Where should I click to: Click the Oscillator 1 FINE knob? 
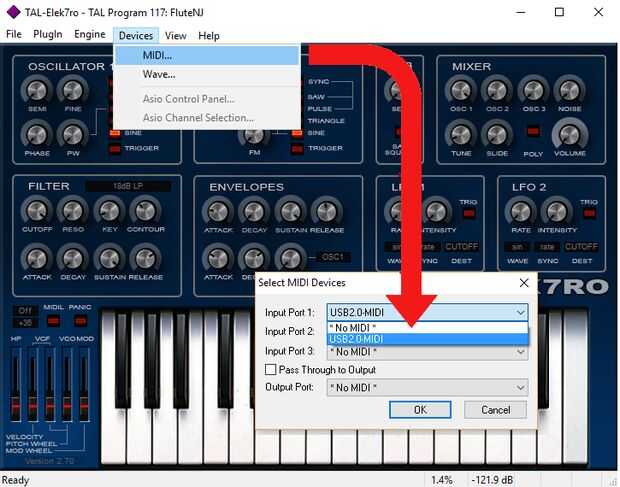73,90
